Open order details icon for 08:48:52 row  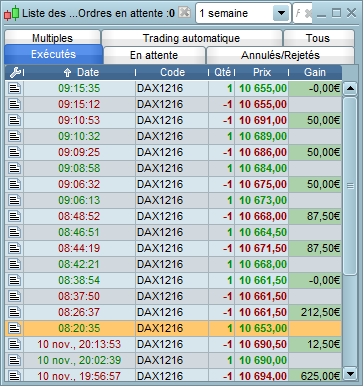pos(15,216)
